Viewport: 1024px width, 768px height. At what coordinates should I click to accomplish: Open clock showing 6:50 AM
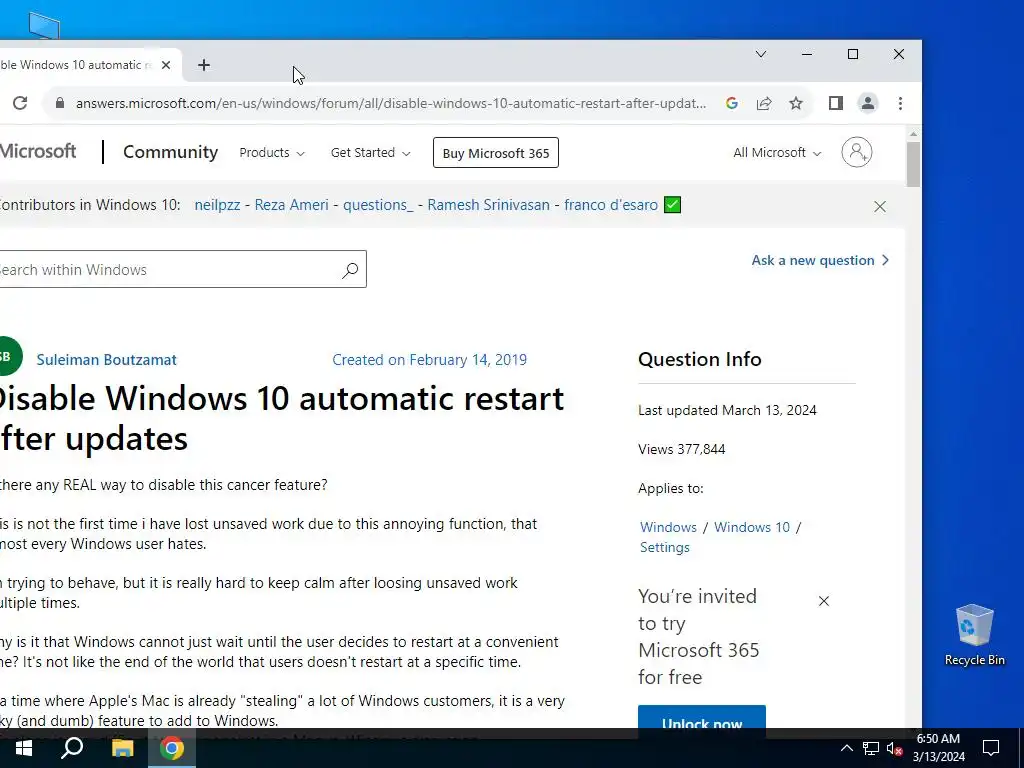tap(938, 748)
